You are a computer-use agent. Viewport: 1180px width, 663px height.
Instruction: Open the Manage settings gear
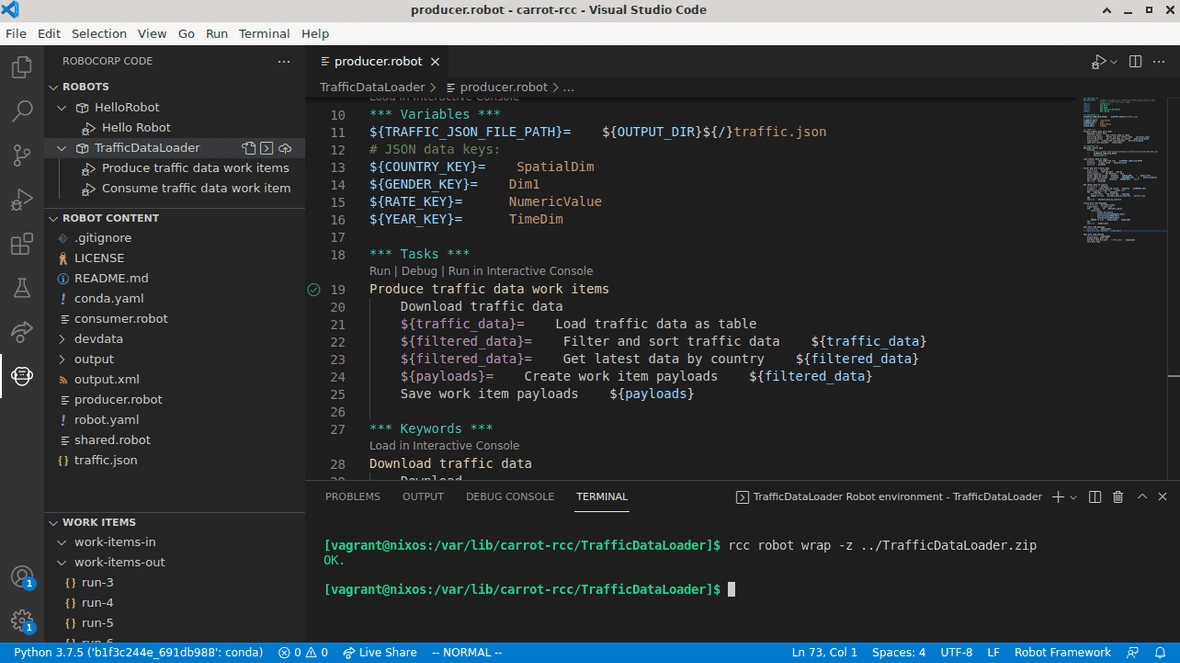[22, 620]
